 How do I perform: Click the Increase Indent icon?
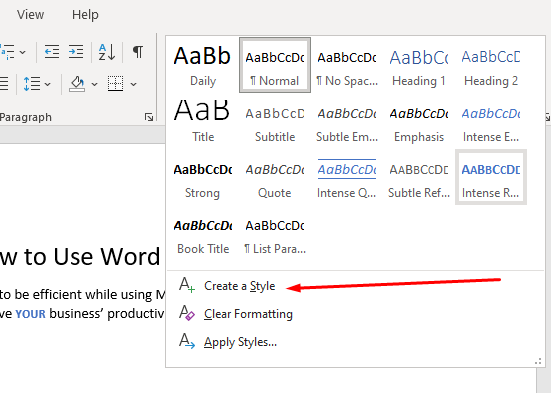click(x=76, y=52)
